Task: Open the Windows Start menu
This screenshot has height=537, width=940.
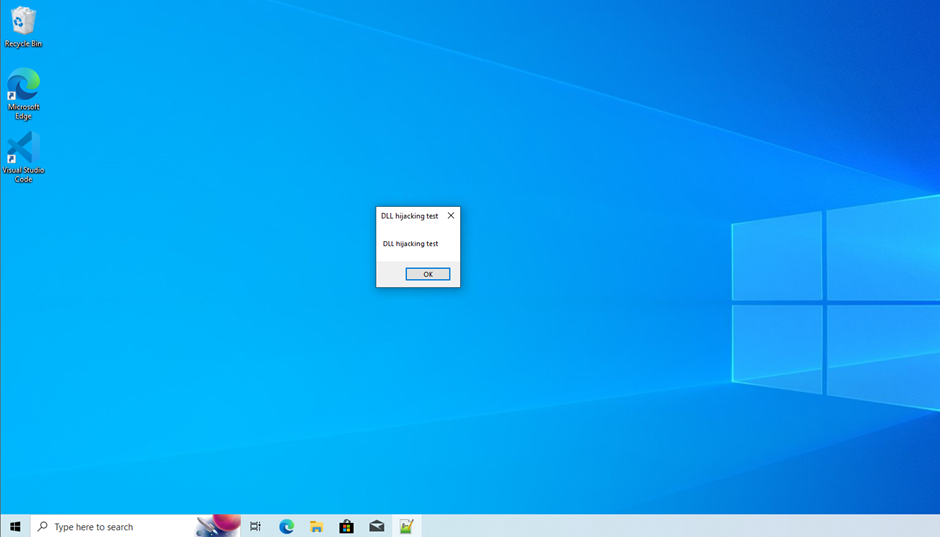Action: pos(15,526)
